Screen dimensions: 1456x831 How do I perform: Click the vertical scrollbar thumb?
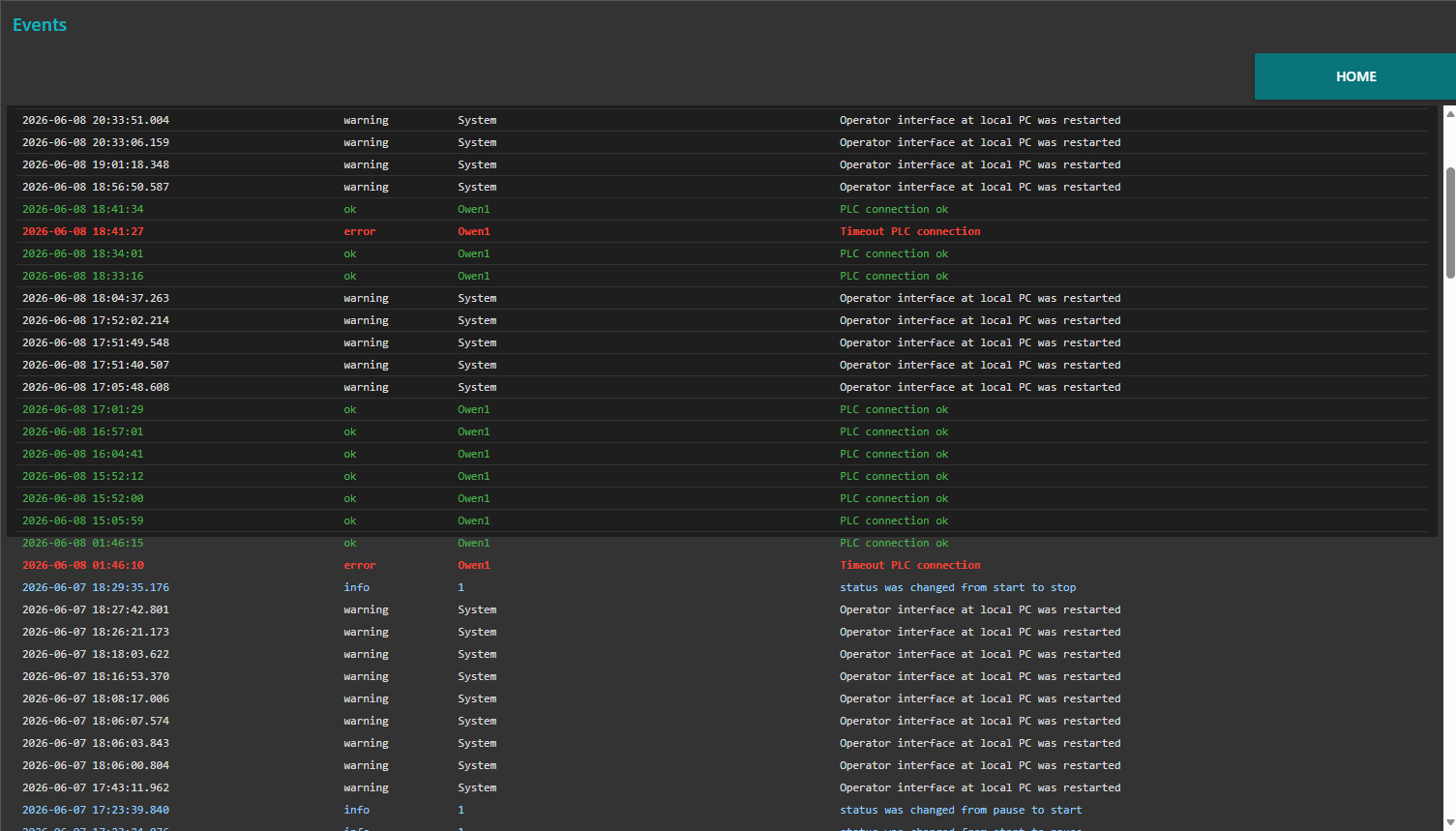tap(1449, 223)
